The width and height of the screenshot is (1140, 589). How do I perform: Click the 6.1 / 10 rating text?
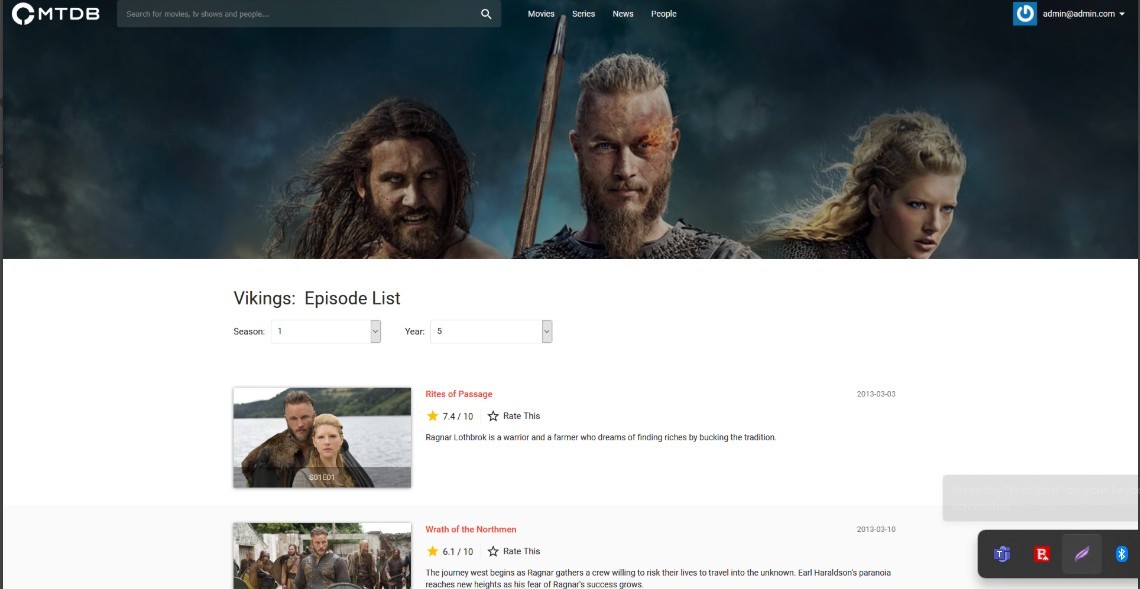tap(457, 551)
